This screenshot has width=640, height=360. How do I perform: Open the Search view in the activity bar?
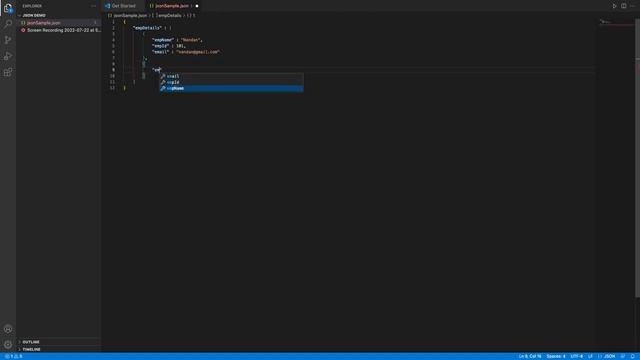8,23
